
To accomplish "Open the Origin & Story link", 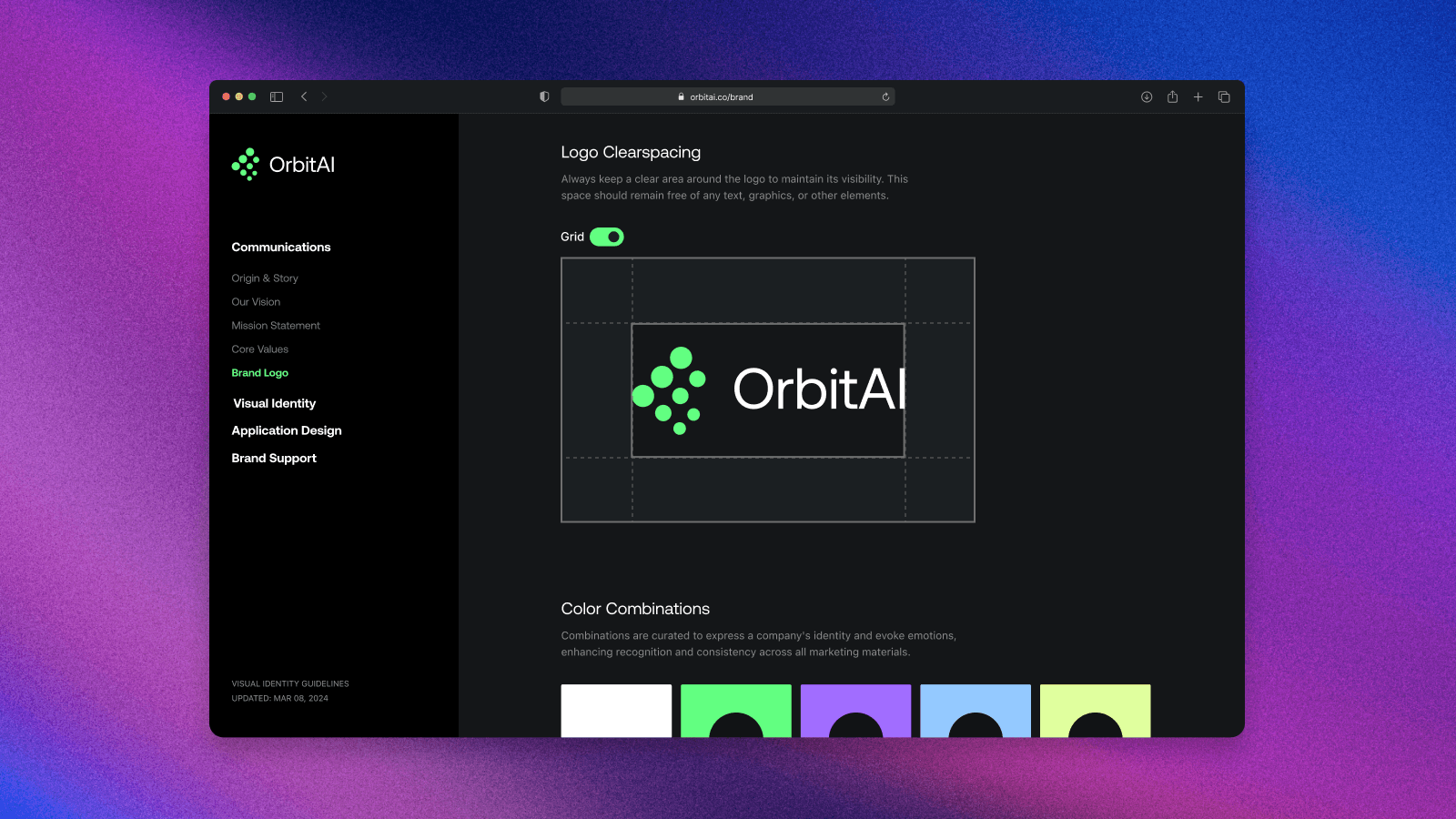I will point(264,278).
